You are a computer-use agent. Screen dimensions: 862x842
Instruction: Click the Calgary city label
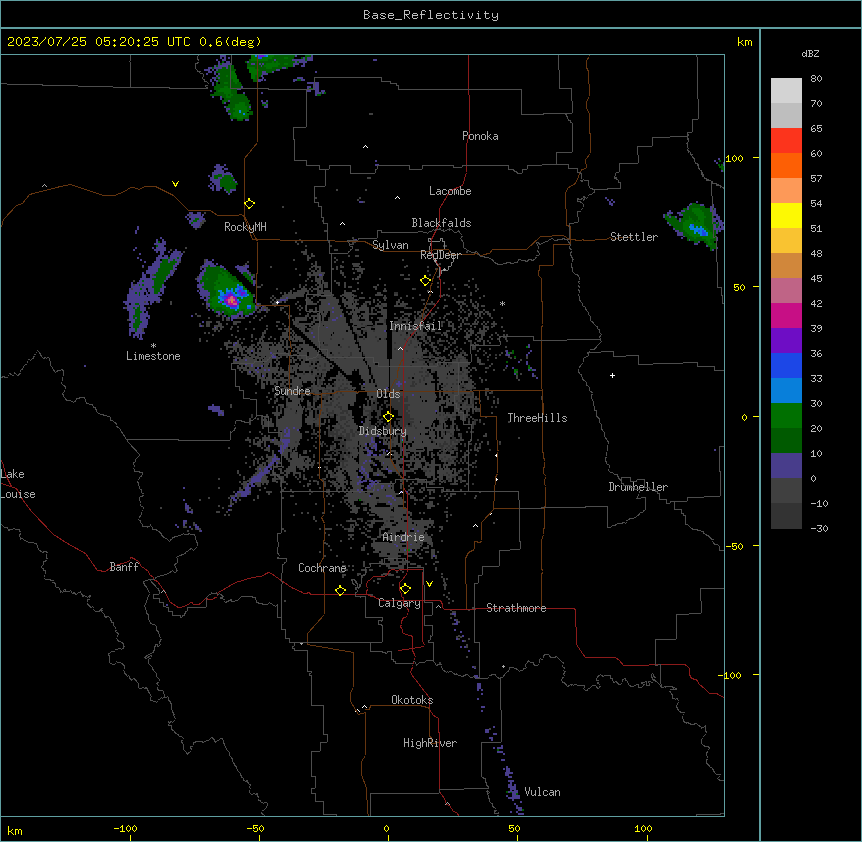(399, 603)
